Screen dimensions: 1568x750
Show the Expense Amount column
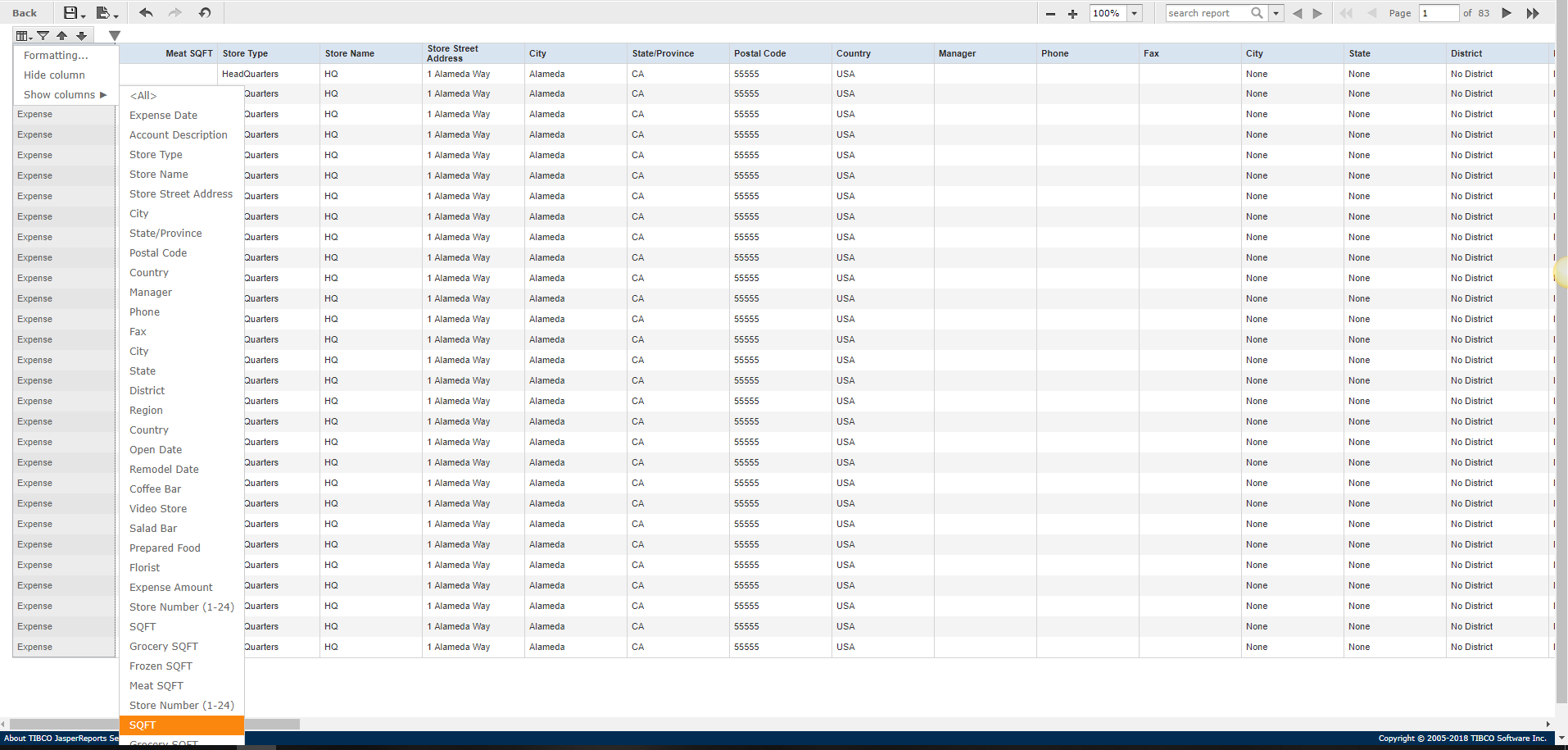click(182, 588)
